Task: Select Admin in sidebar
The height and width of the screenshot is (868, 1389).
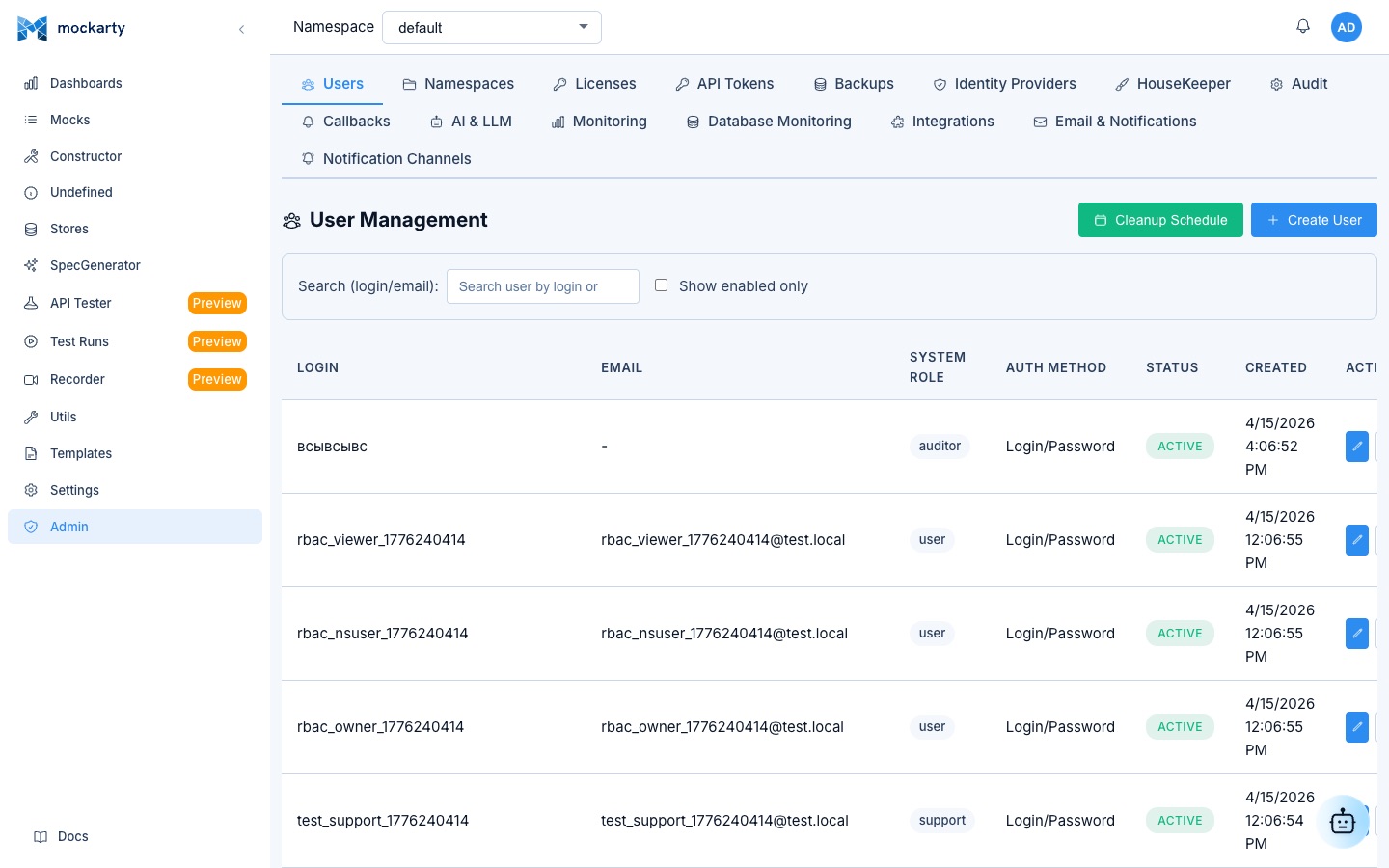Action: coord(135,527)
